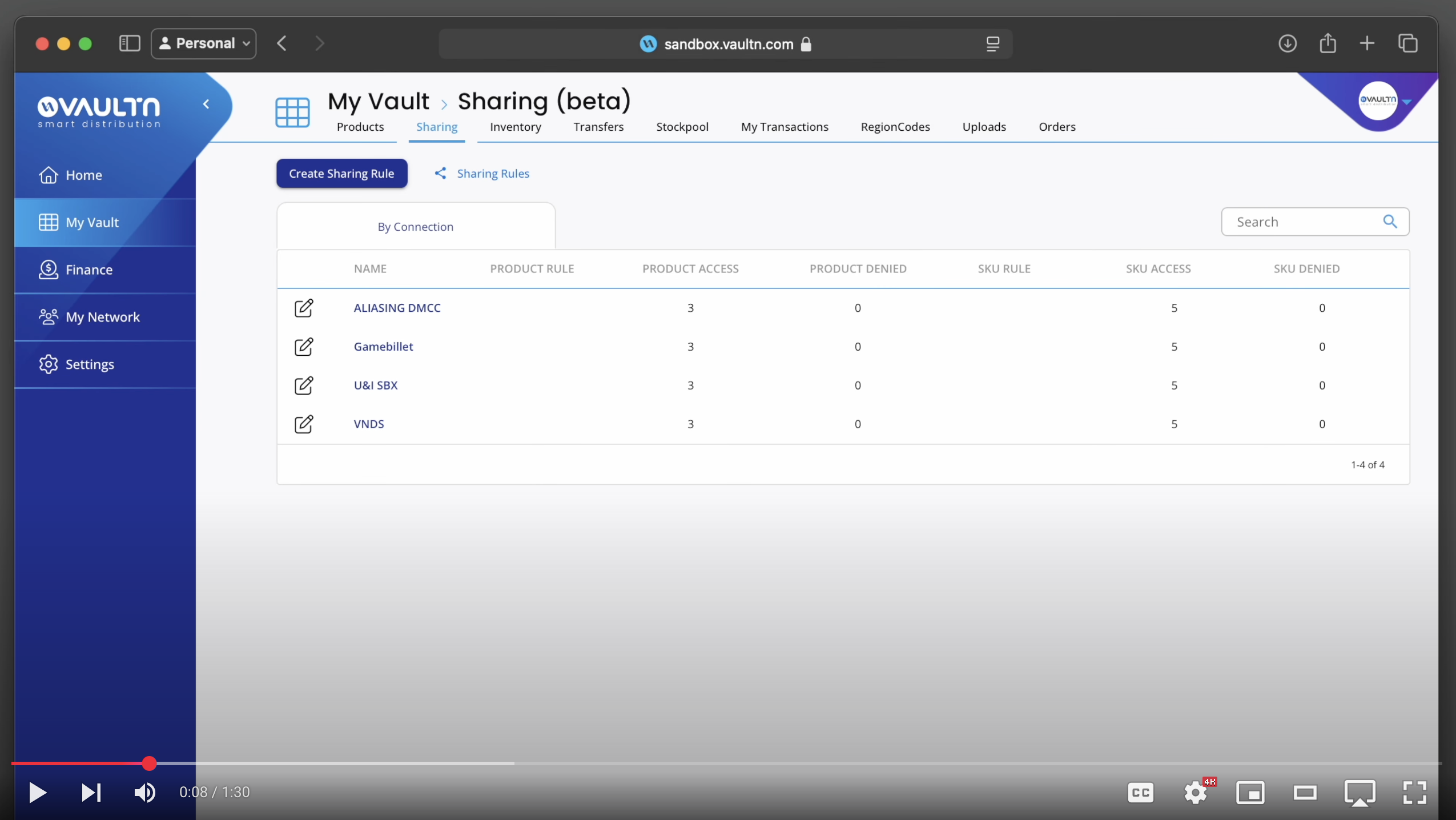Open Settings in sidebar
Image resolution: width=1456 pixels, height=820 pixels.
click(x=105, y=364)
